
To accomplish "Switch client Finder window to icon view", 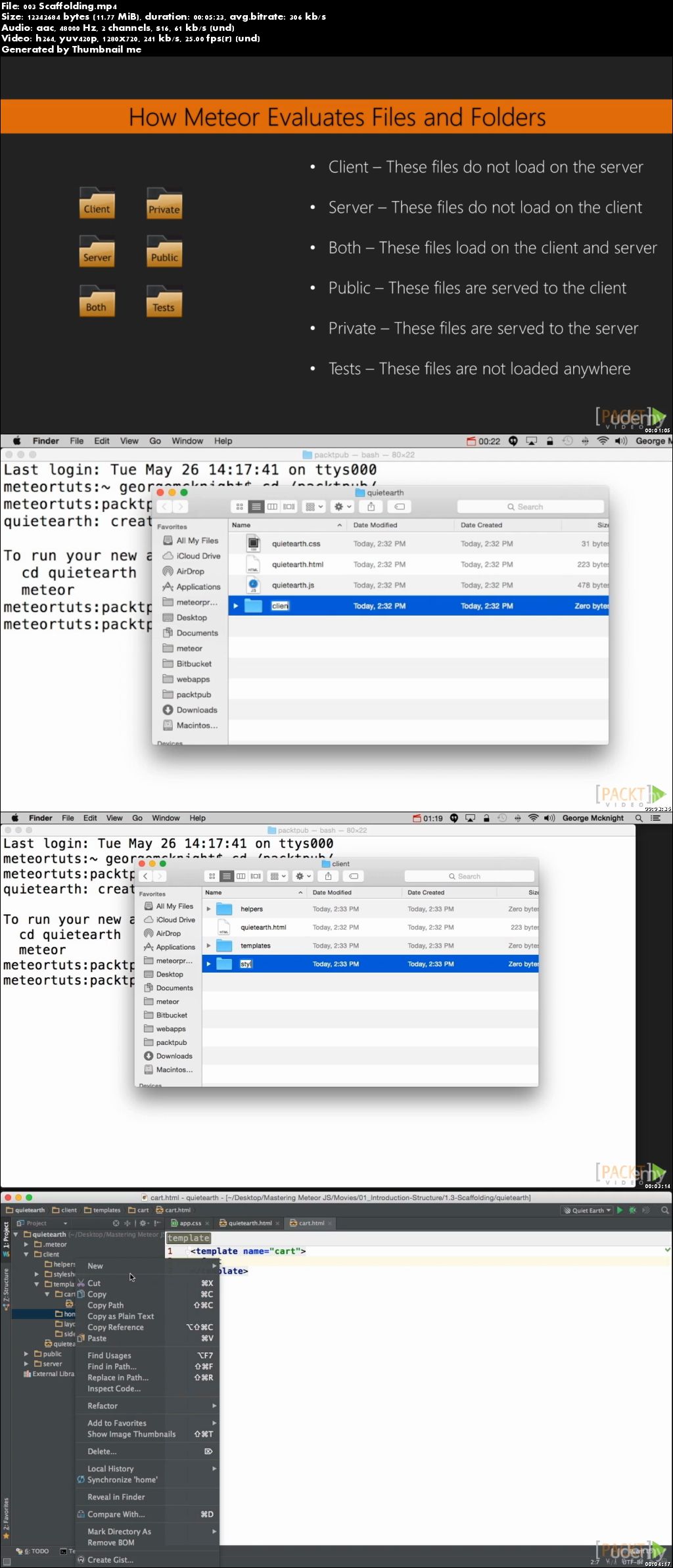I will tap(212, 876).
